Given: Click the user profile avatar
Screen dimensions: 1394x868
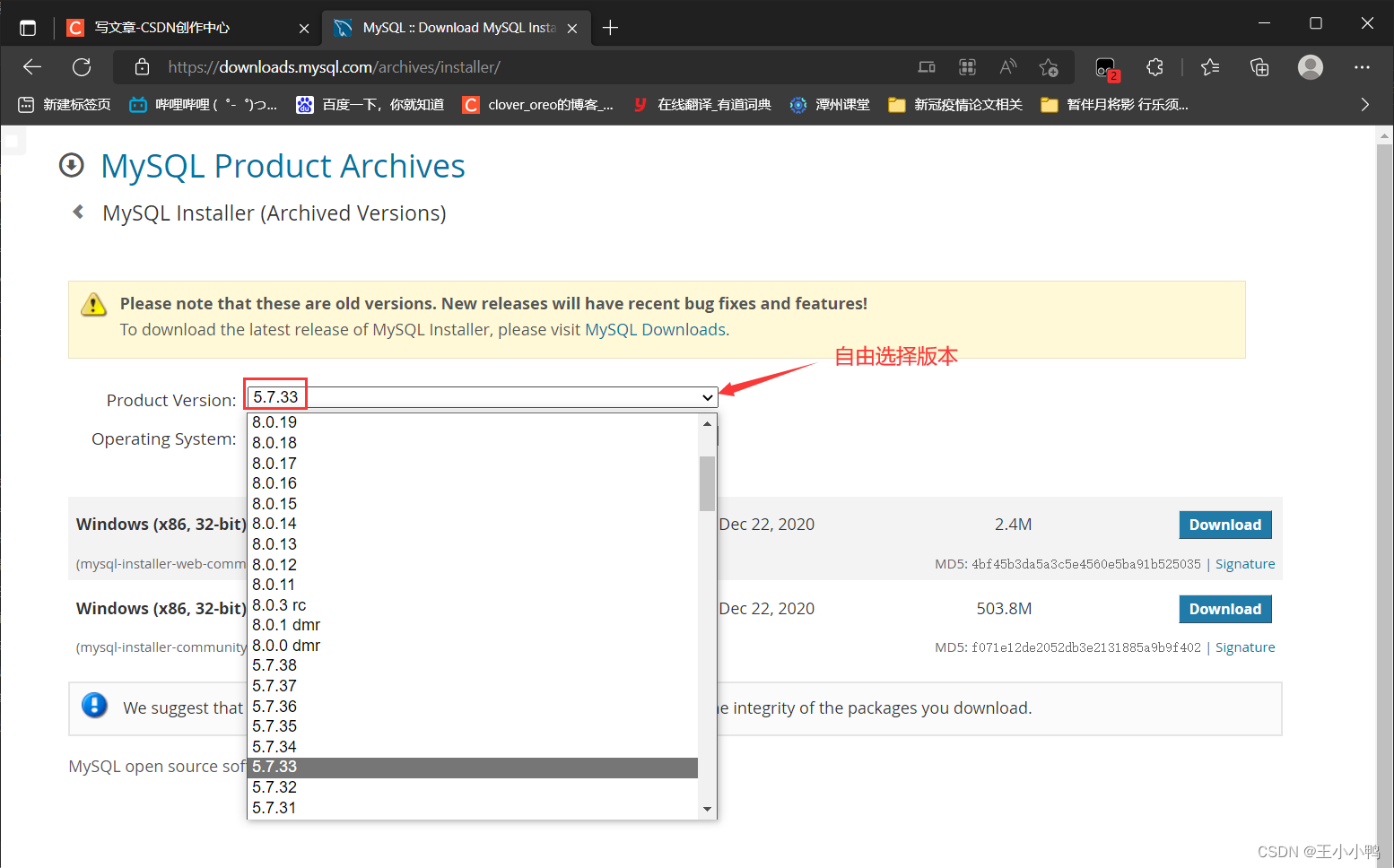Looking at the screenshot, I should [1311, 67].
